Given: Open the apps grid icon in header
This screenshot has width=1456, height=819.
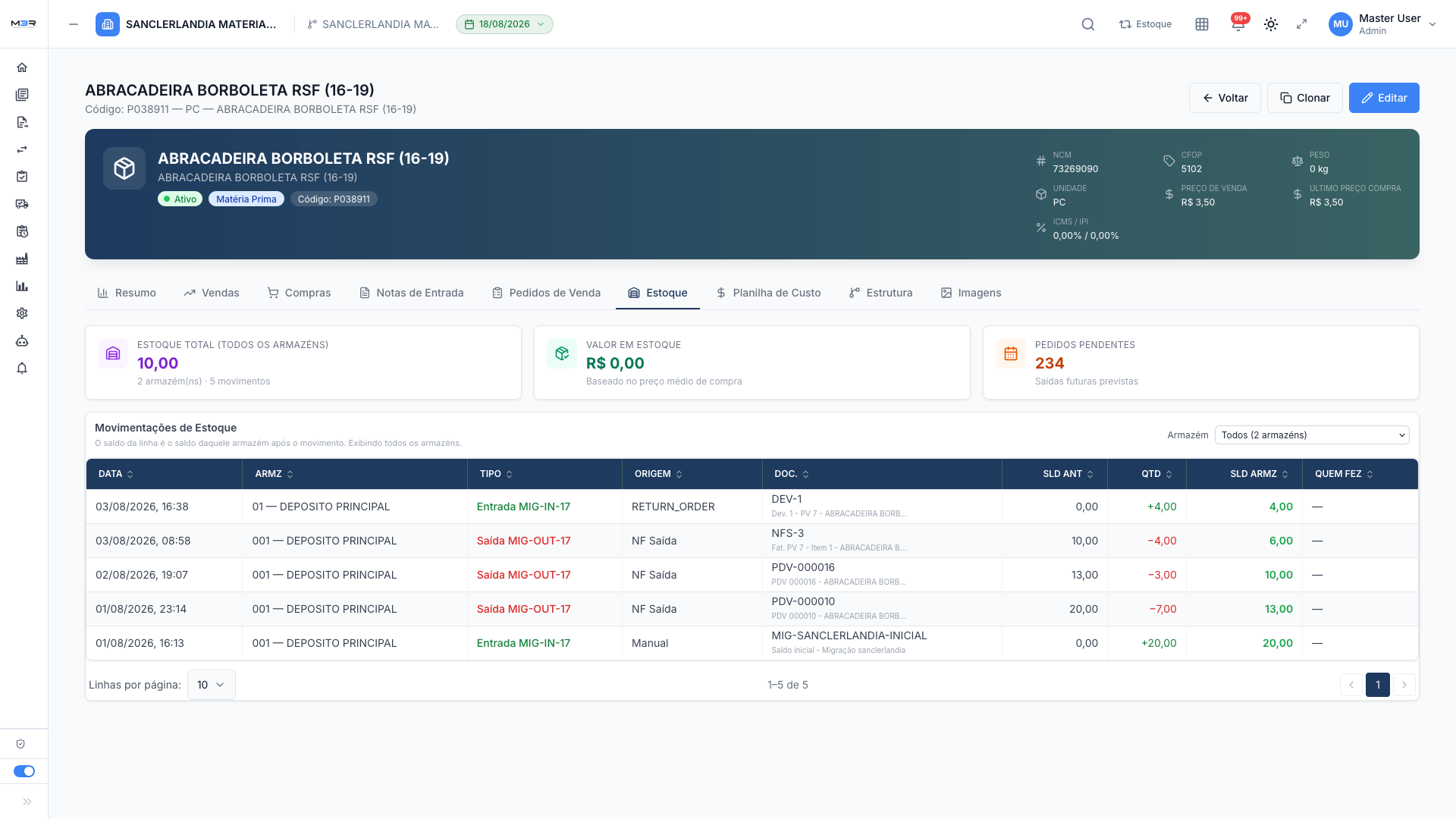Looking at the screenshot, I should tap(1202, 24).
